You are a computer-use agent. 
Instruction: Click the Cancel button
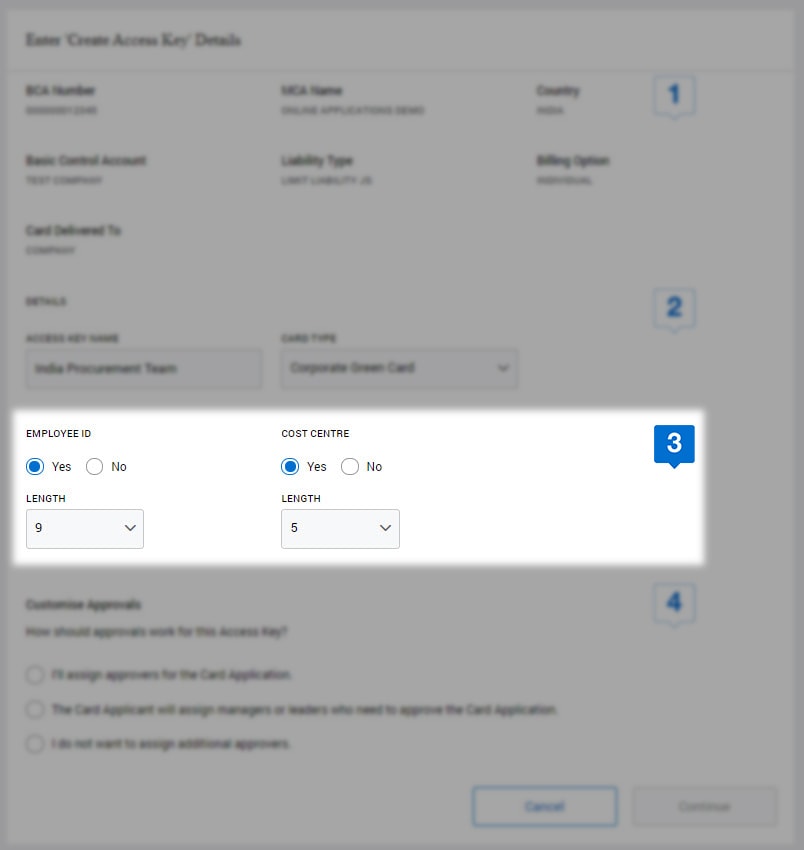544,806
